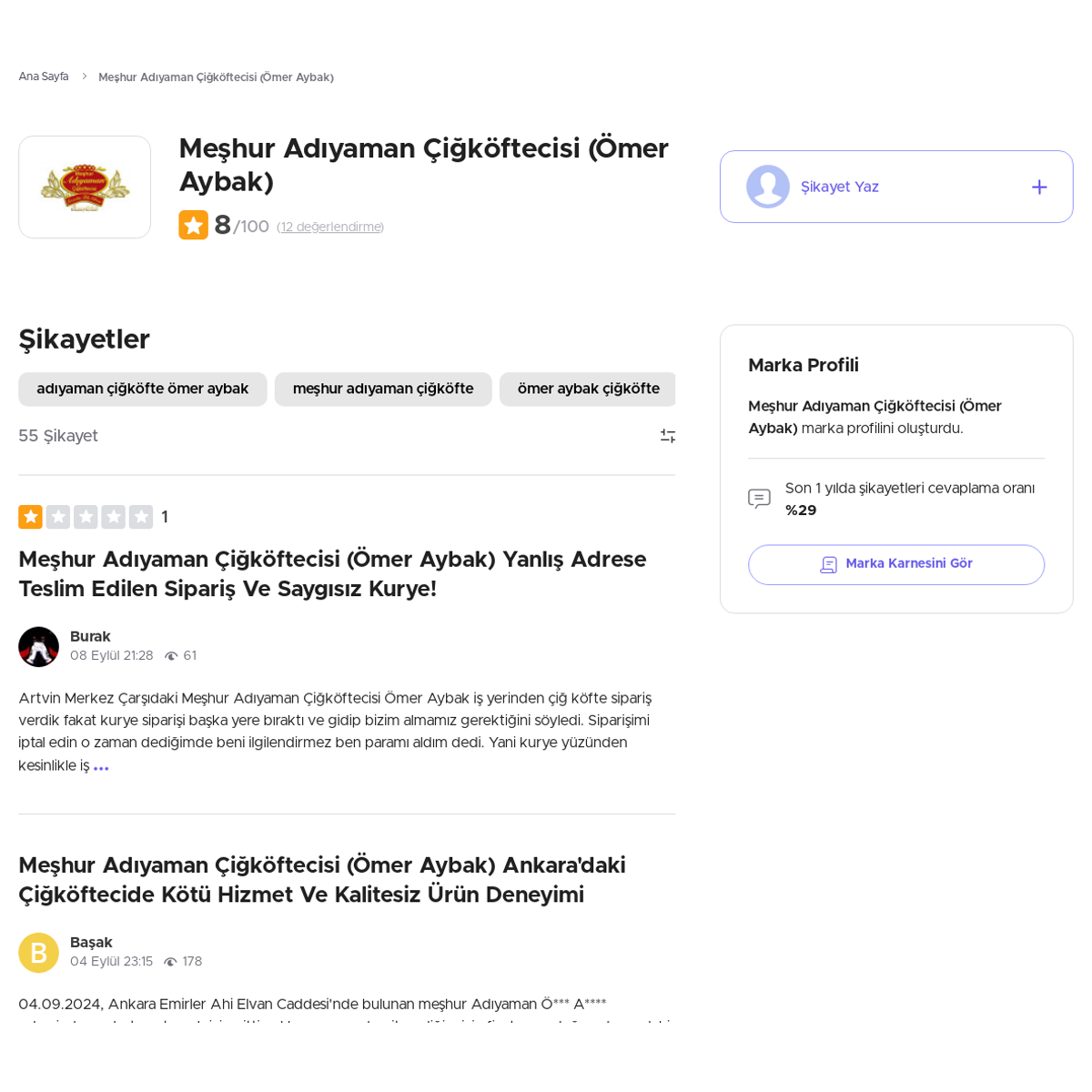
Task: Open Başak's user name link
Action: [x=91, y=942]
